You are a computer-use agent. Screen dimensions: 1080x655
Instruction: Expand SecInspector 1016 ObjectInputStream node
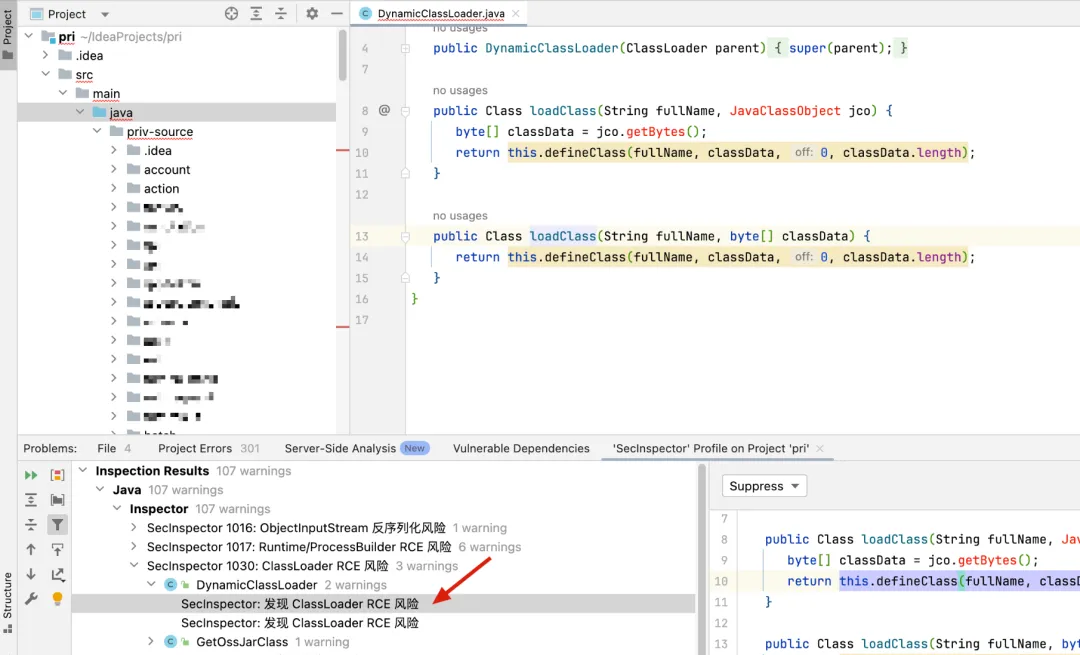click(x=134, y=528)
